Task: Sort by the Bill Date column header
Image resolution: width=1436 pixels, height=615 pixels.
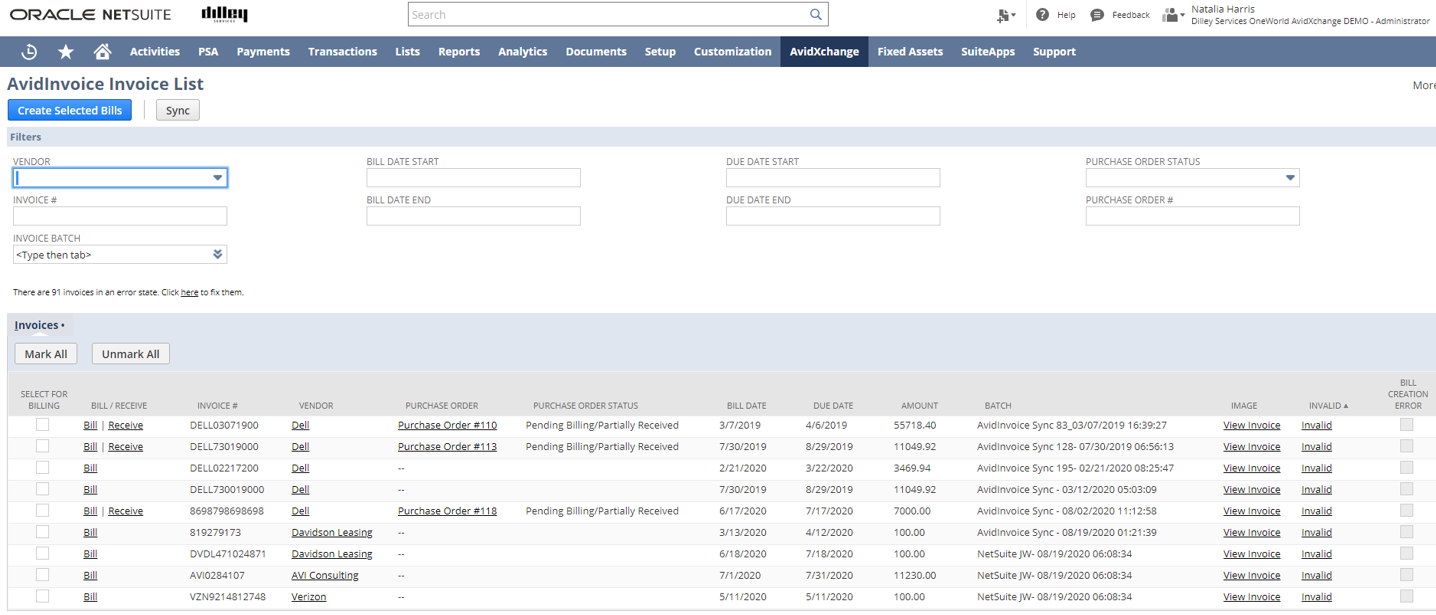Action: [x=746, y=406]
